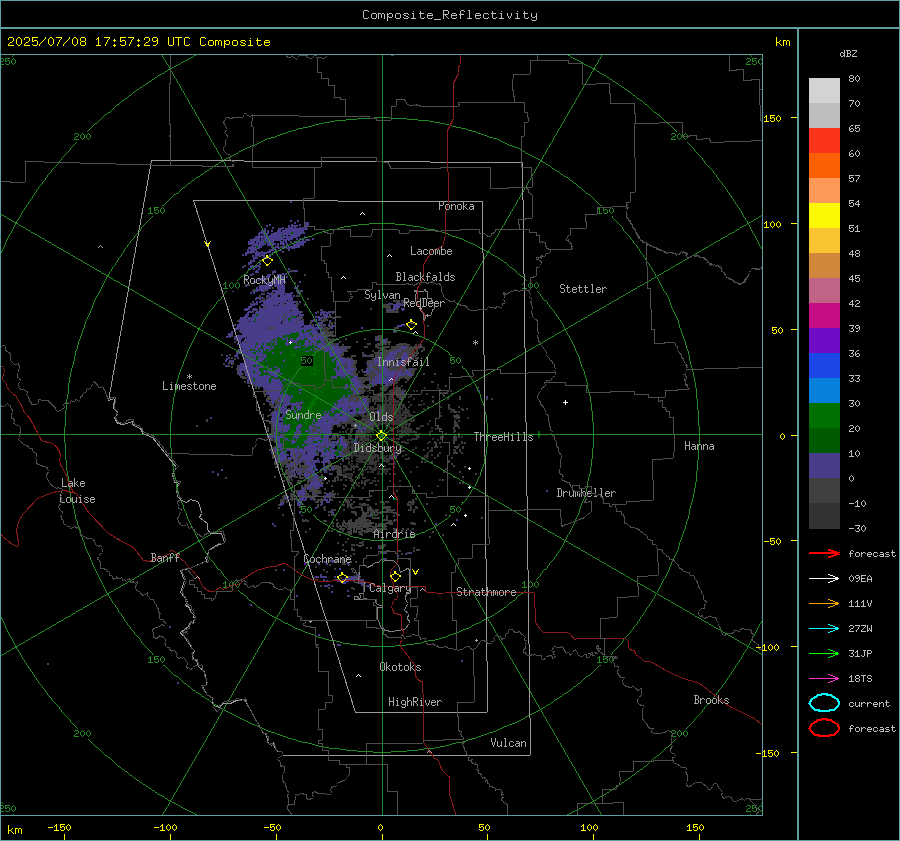
Task: Click the Ponoka city label
Action: (456, 206)
